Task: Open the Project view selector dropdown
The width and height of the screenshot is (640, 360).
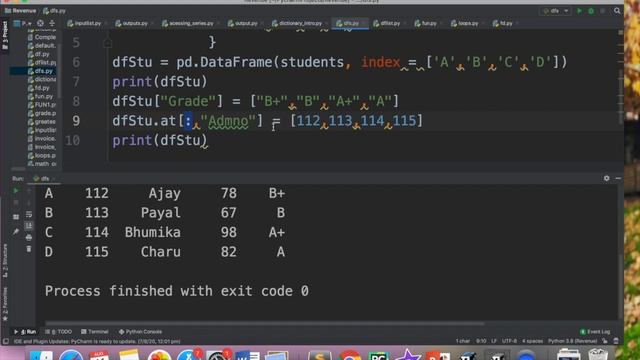Action: tap(23, 23)
